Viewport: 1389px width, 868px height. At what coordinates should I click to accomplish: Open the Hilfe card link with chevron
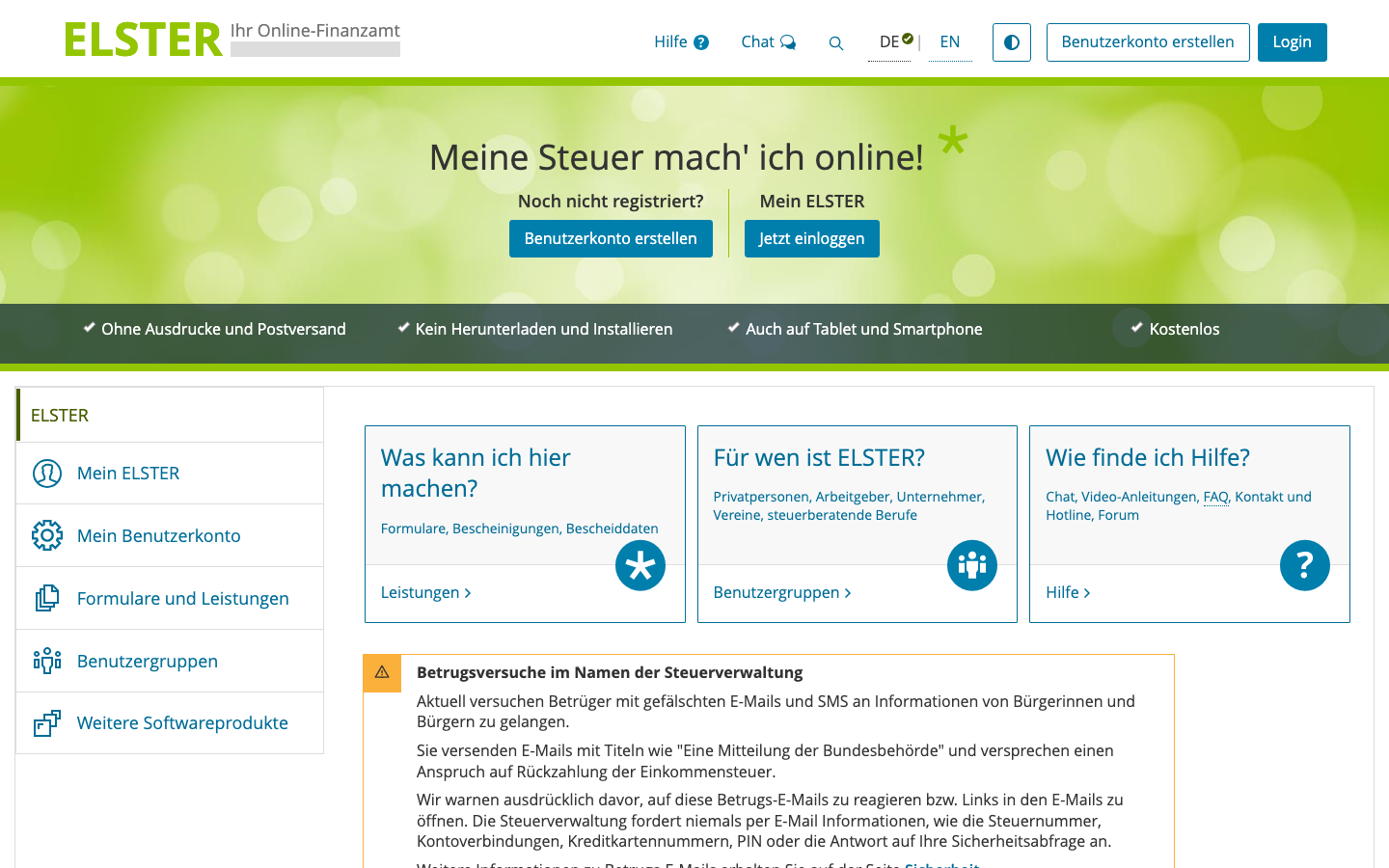[1068, 592]
